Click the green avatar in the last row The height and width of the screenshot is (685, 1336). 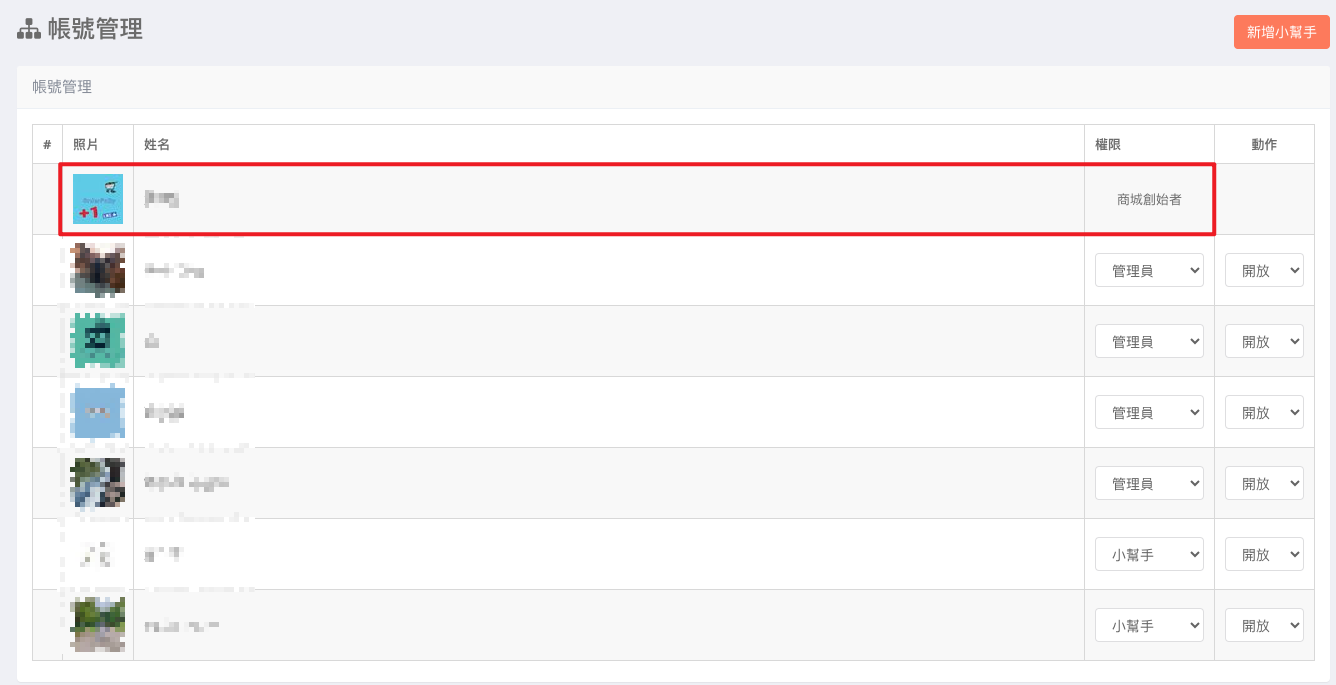point(98,625)
